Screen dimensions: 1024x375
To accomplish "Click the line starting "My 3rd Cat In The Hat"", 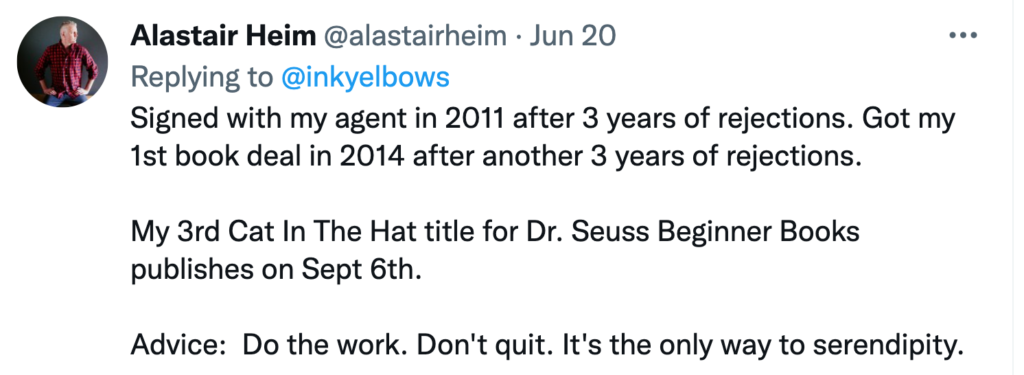I will (x=495, y=232).
